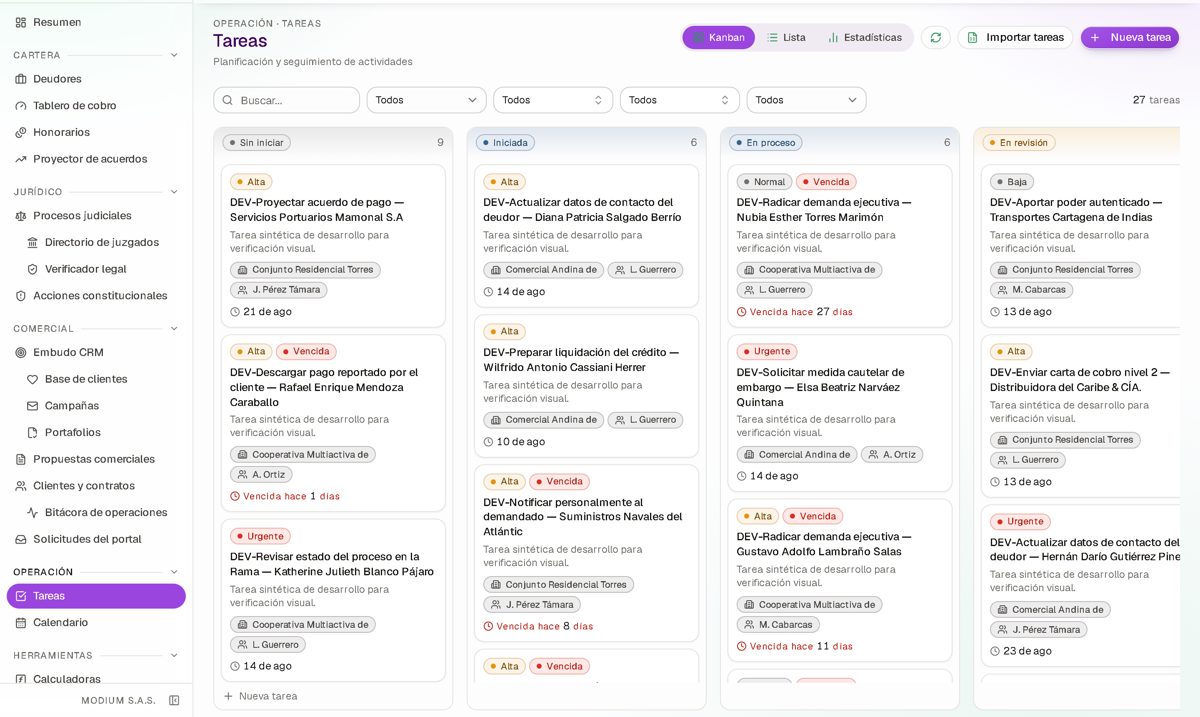The image size is (1200, 717).
Task: Switch to the Estadísticas view
Action: point(864,37)
